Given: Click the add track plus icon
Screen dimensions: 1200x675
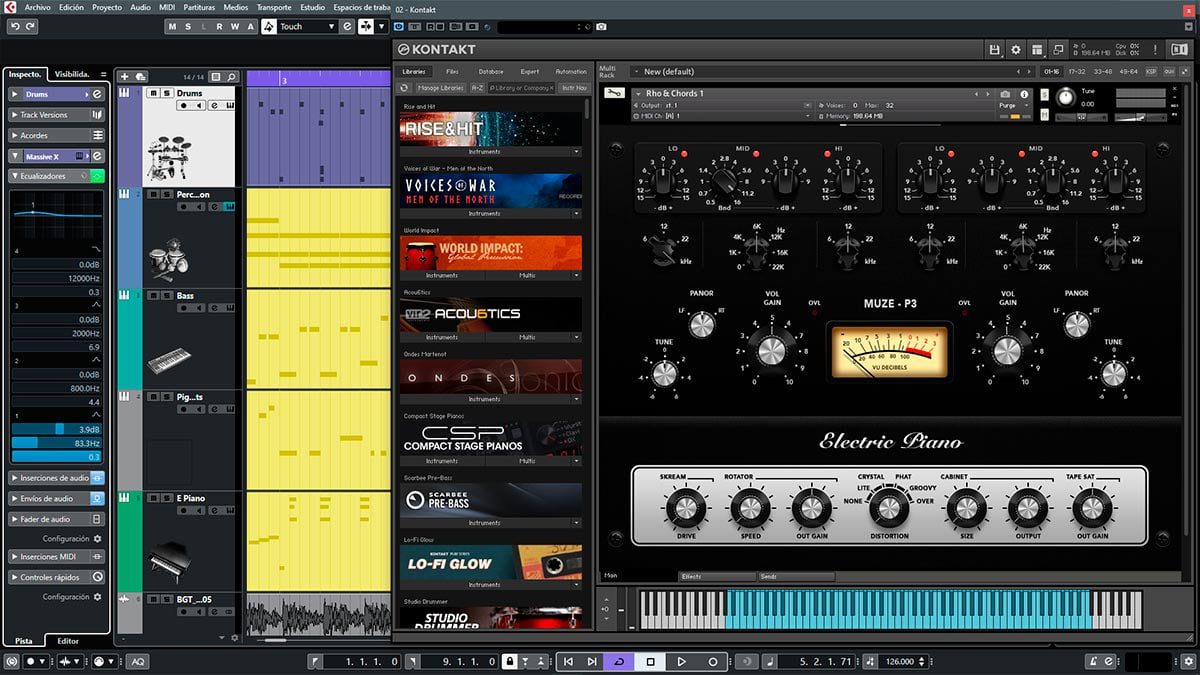Looking at the screenshot, I should [125, 76].
